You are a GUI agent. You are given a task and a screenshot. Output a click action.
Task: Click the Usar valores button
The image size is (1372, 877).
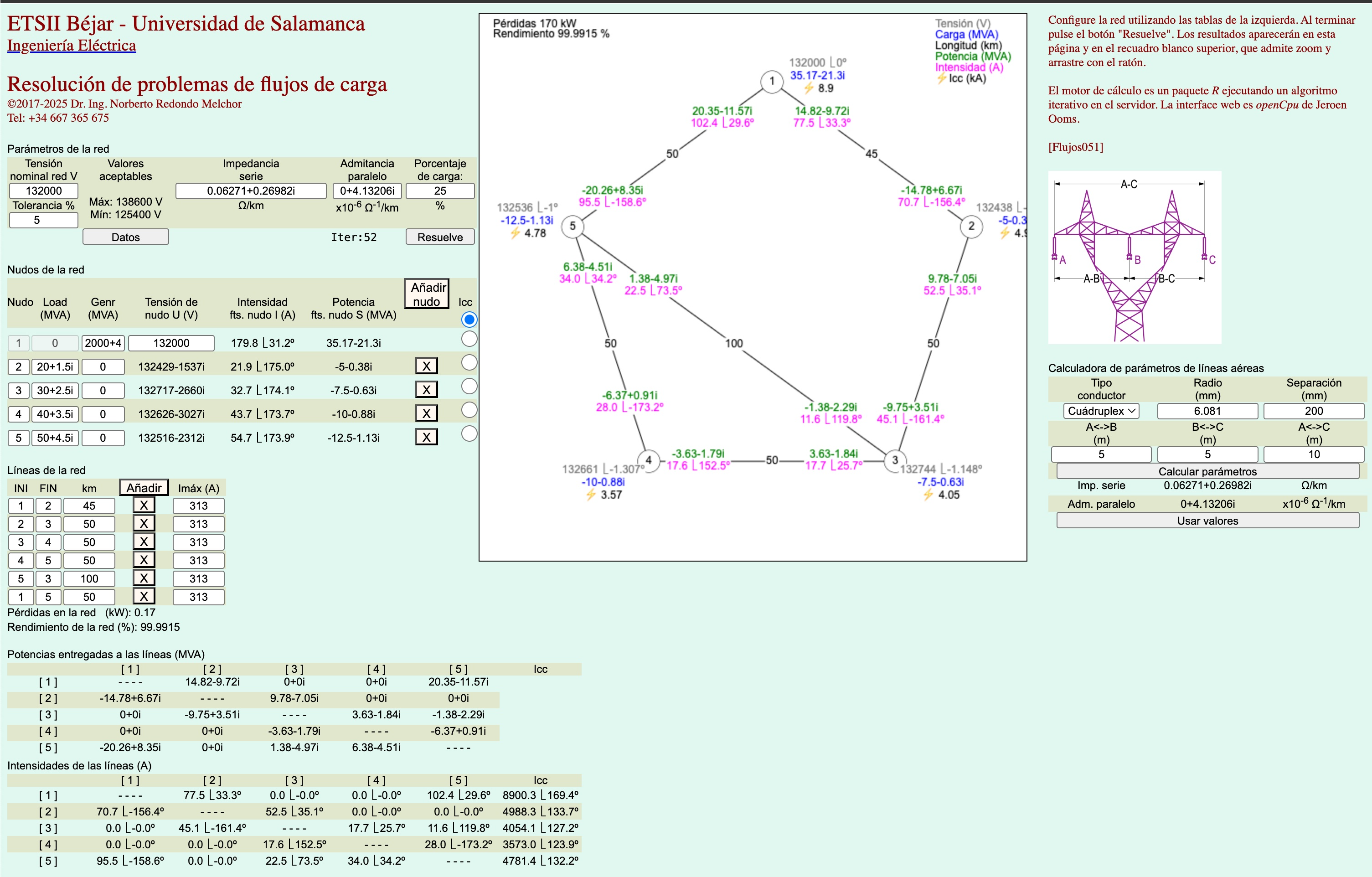[x=1207, y=520]
